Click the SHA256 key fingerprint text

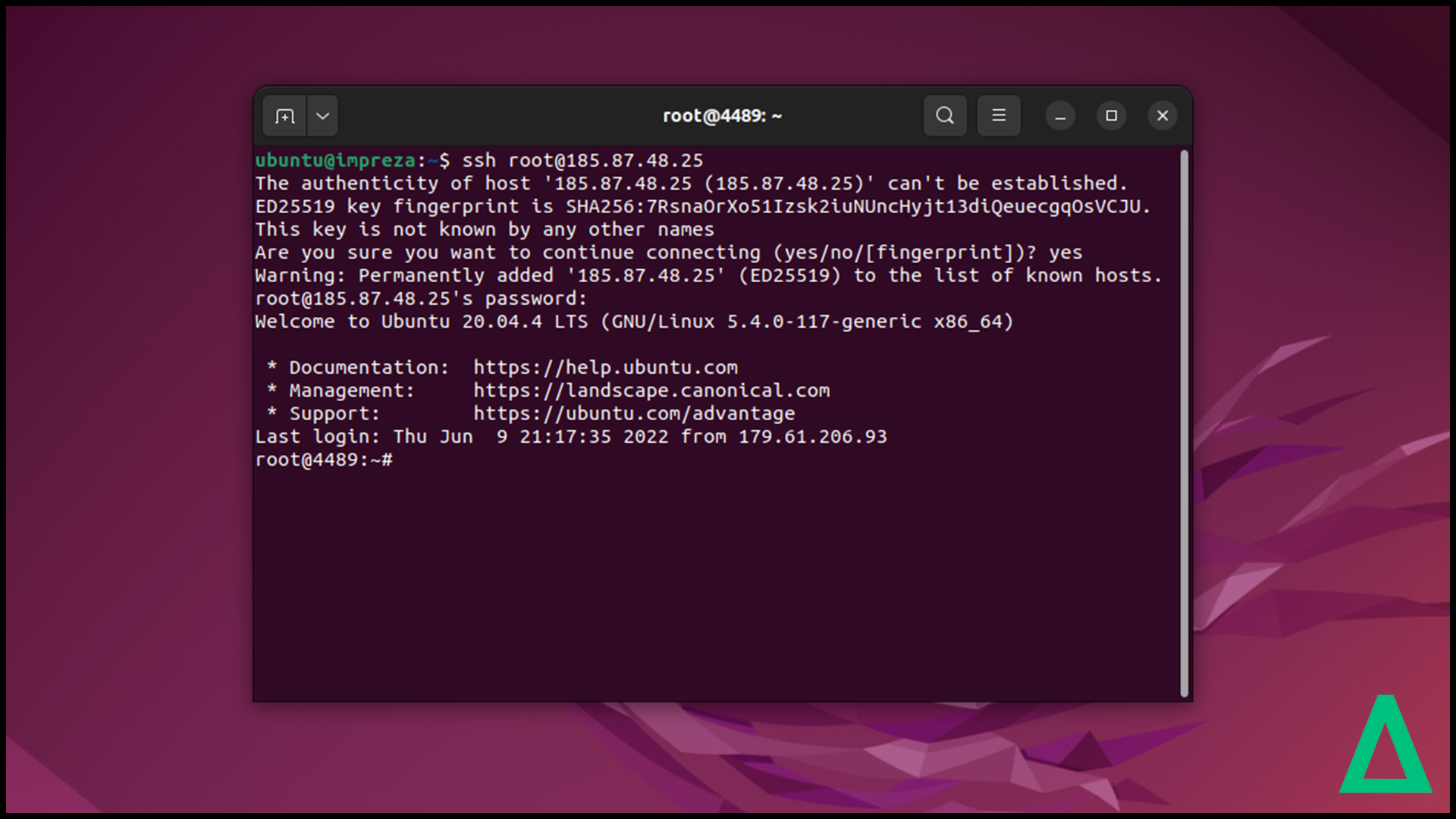tap(853, 206)
